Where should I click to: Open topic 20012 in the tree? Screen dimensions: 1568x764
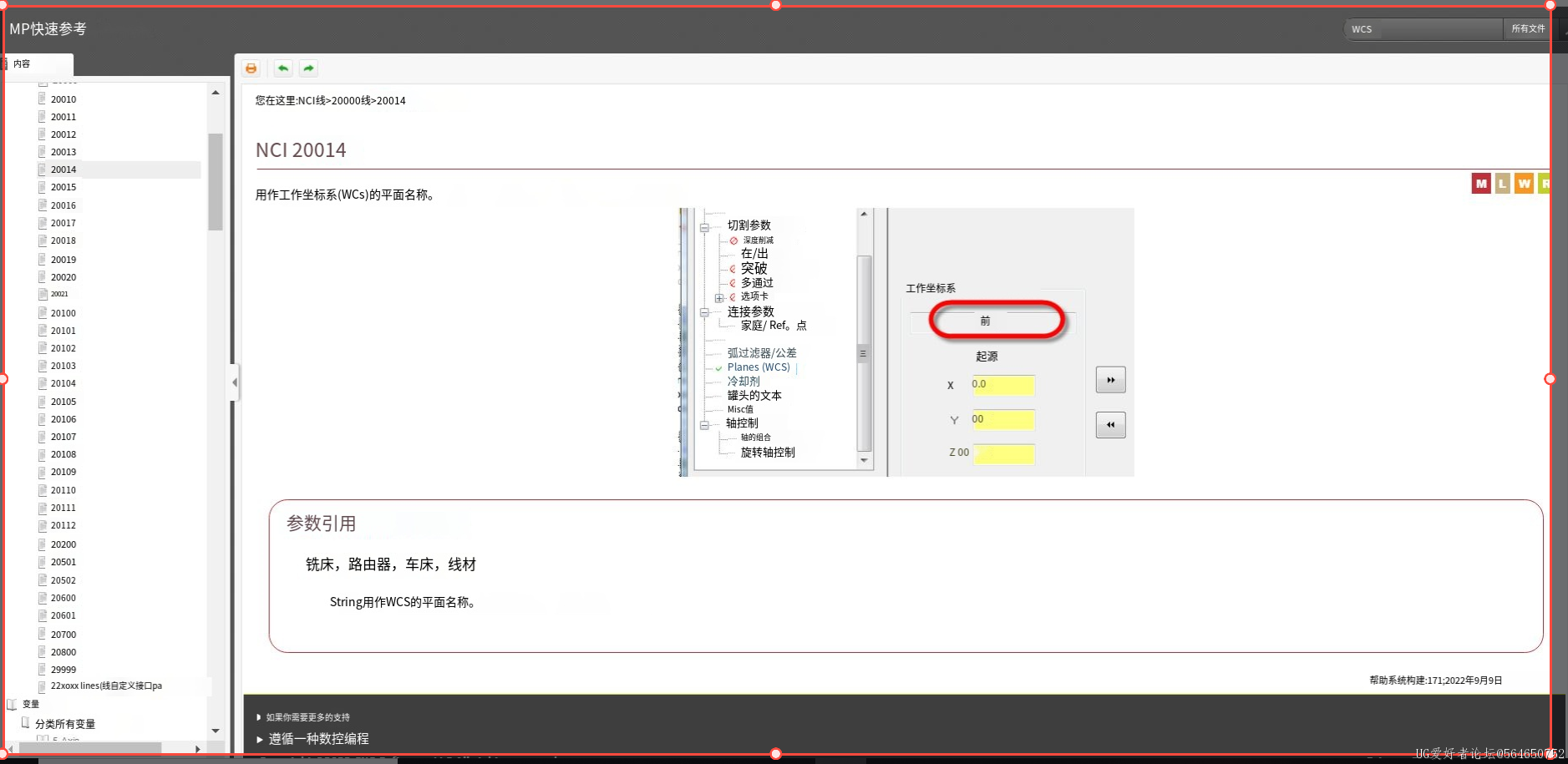(x=63, y=134)
